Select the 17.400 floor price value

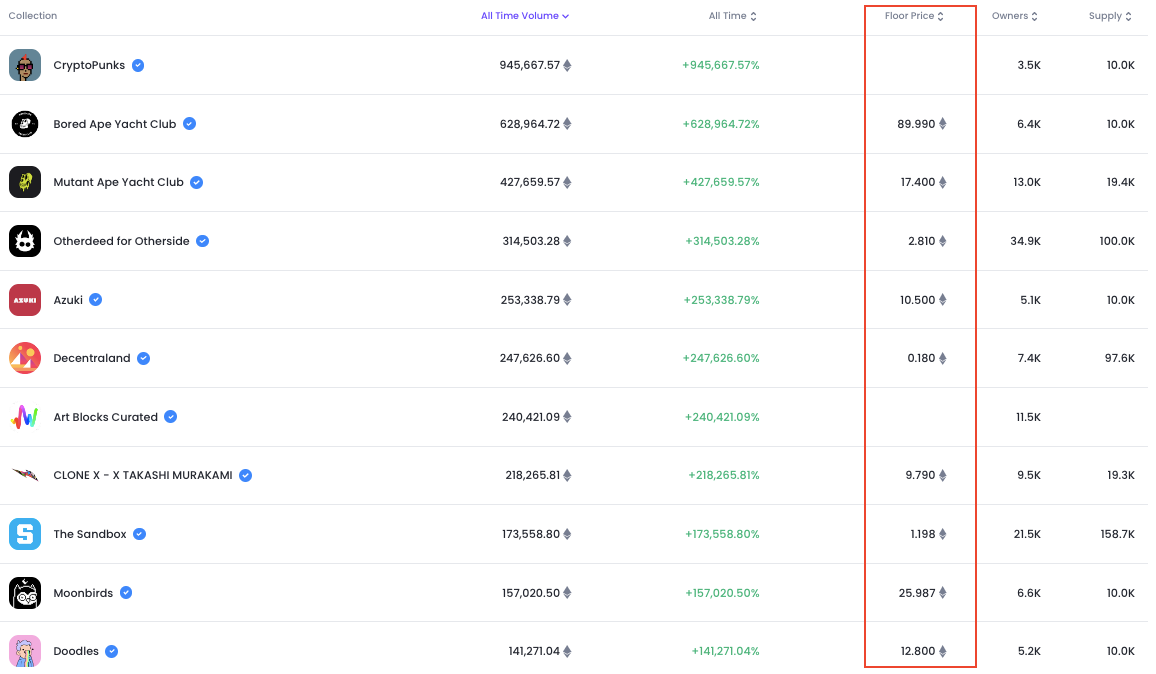(918, 182)
